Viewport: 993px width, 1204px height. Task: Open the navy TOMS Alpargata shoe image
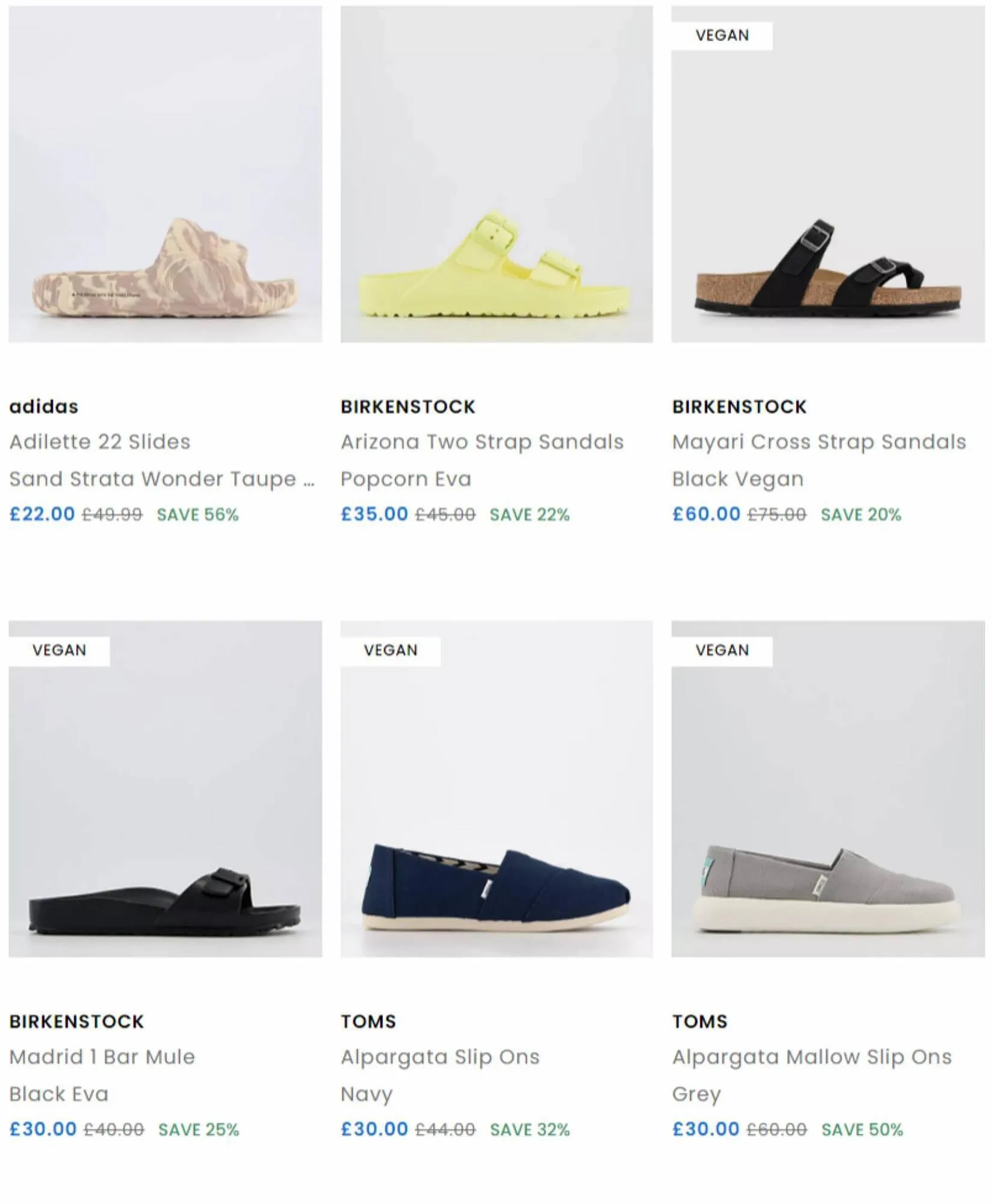(496, 789)
